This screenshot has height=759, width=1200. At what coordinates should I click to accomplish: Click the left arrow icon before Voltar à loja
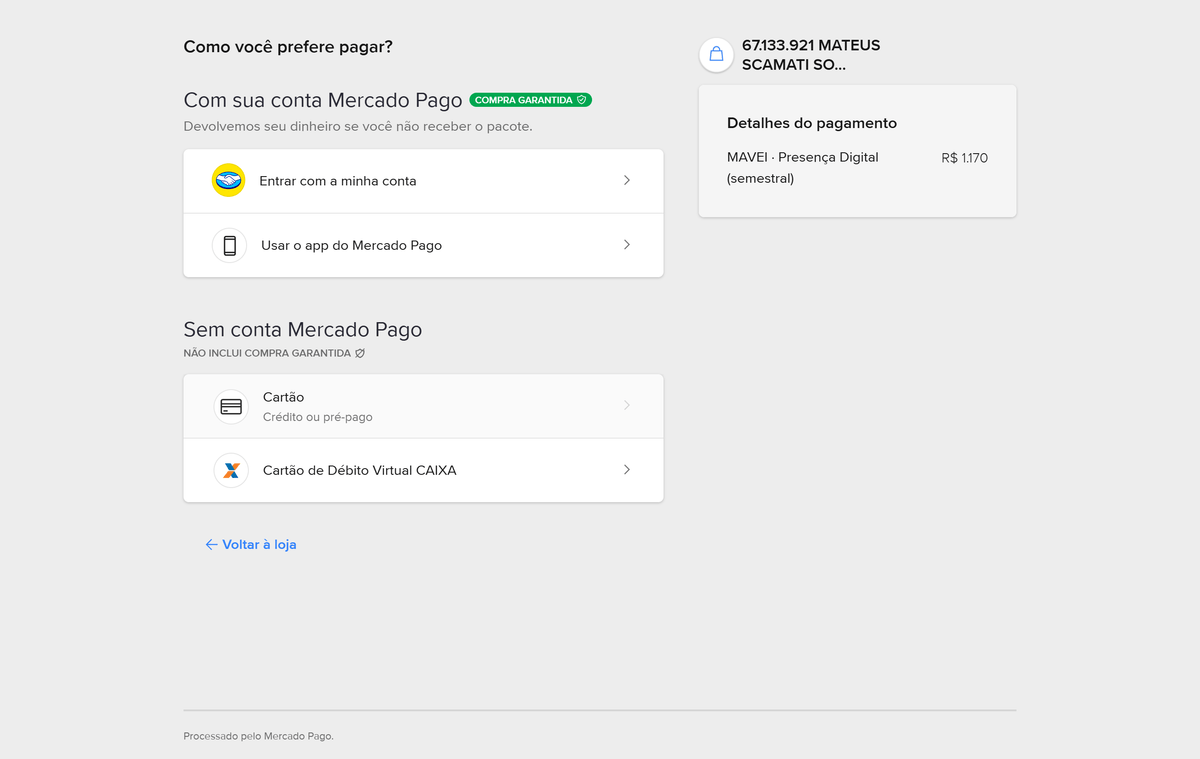(211, 545)
